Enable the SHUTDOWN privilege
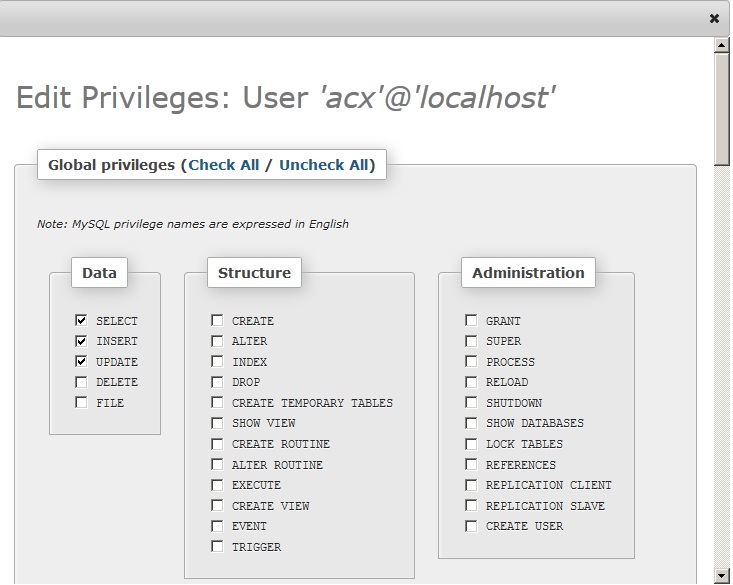Screen dimensions: 733x585 [471, 402]
